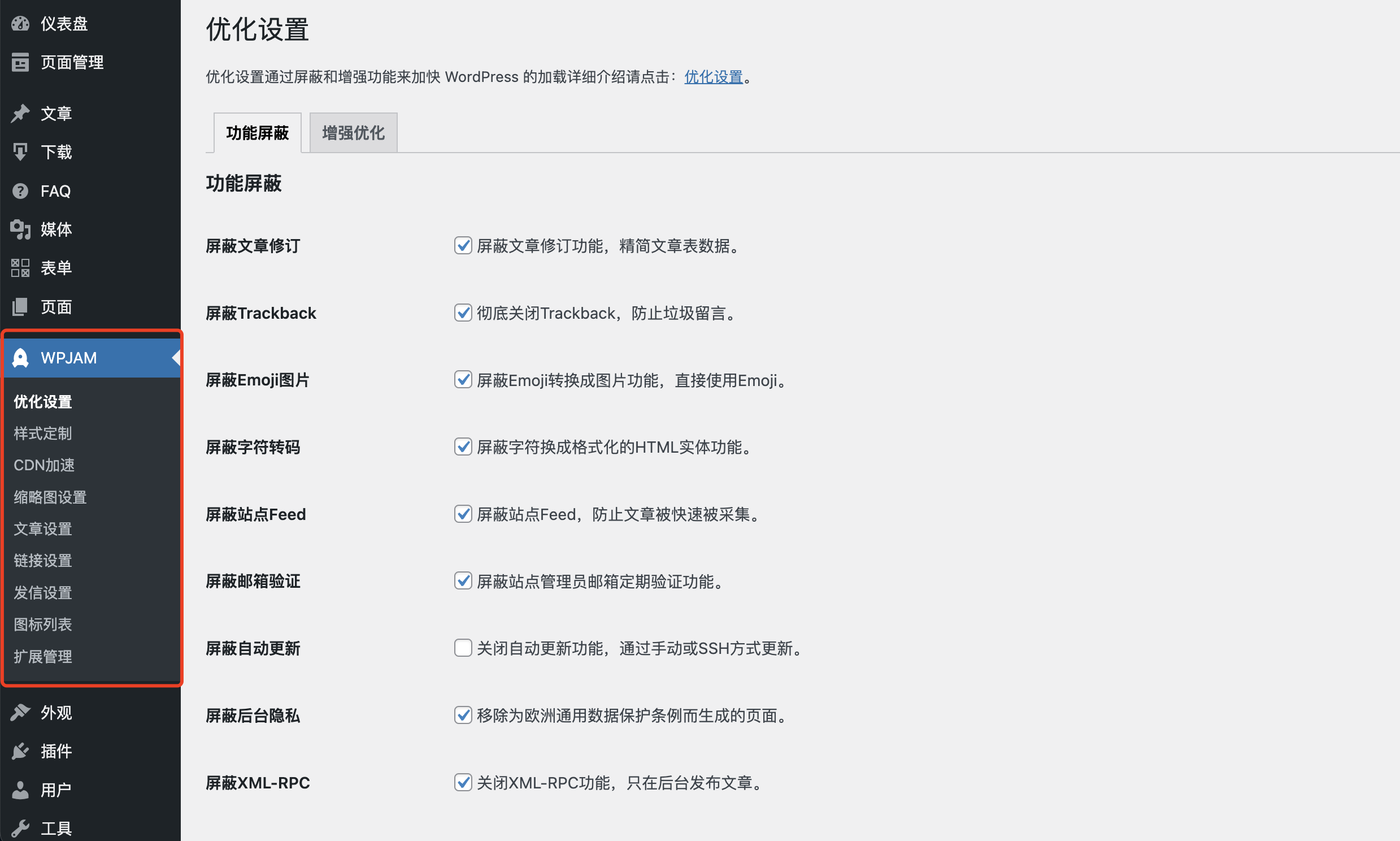Disable the 屏蔽Emoji图片 checkbox
Viewport: 1400px width, 841px height.
pos(463,380)
